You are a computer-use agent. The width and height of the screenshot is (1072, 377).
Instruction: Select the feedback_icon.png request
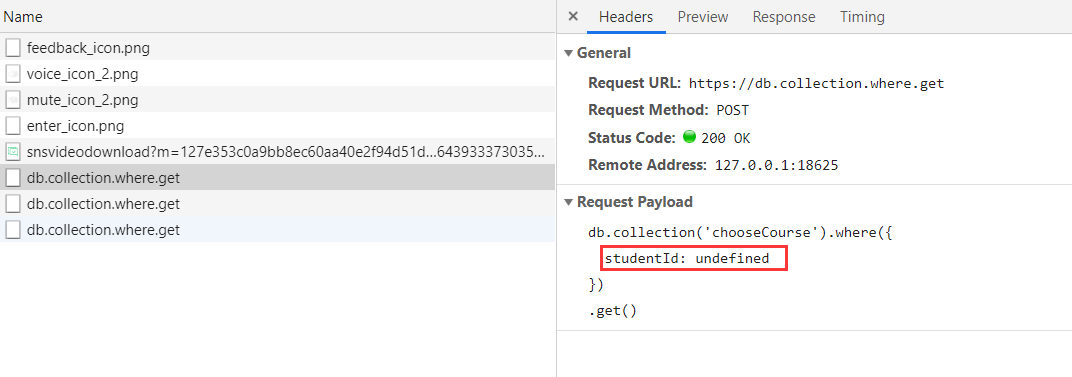278,48
